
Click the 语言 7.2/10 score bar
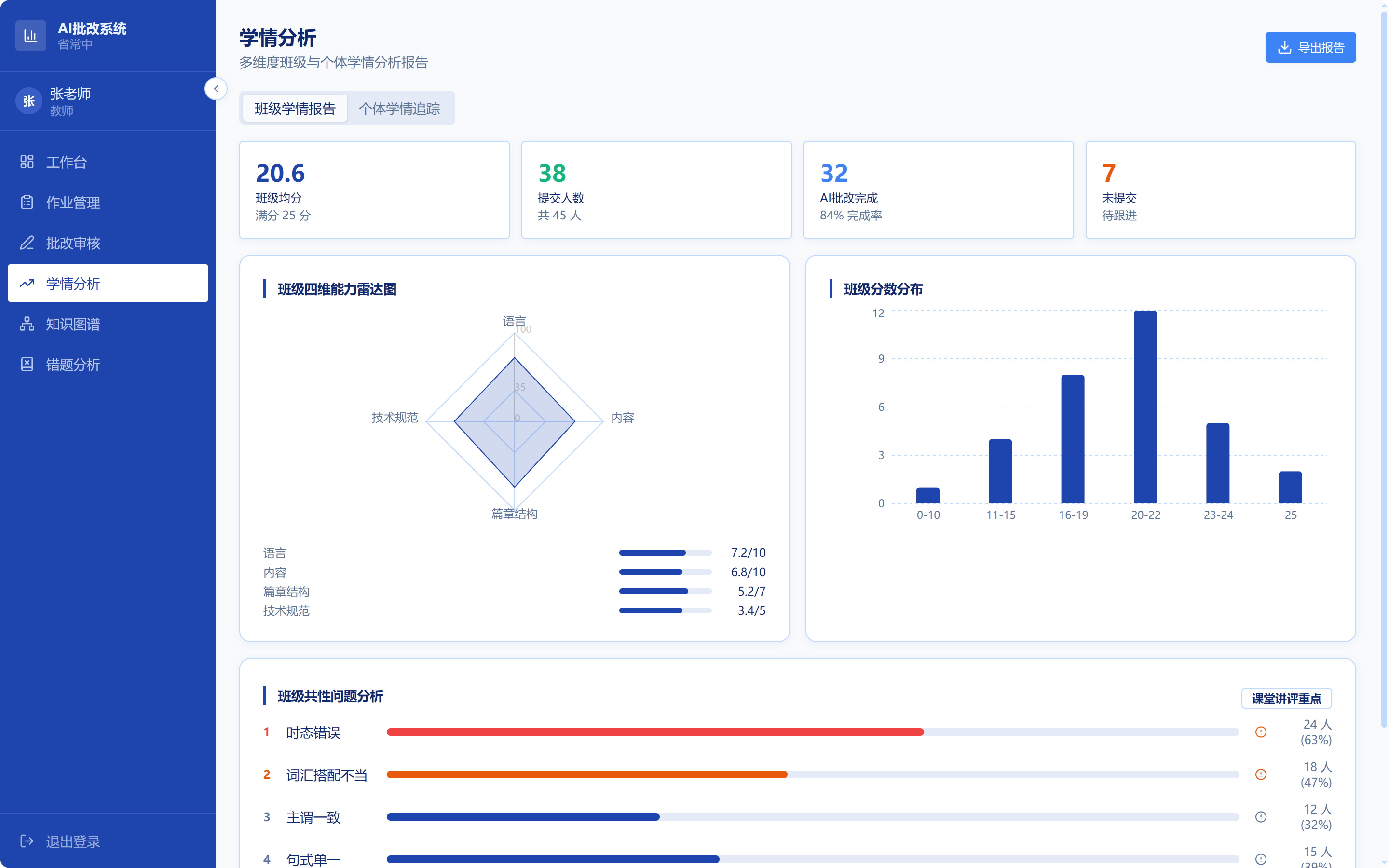pyautogui.click(x=665, y=553)
